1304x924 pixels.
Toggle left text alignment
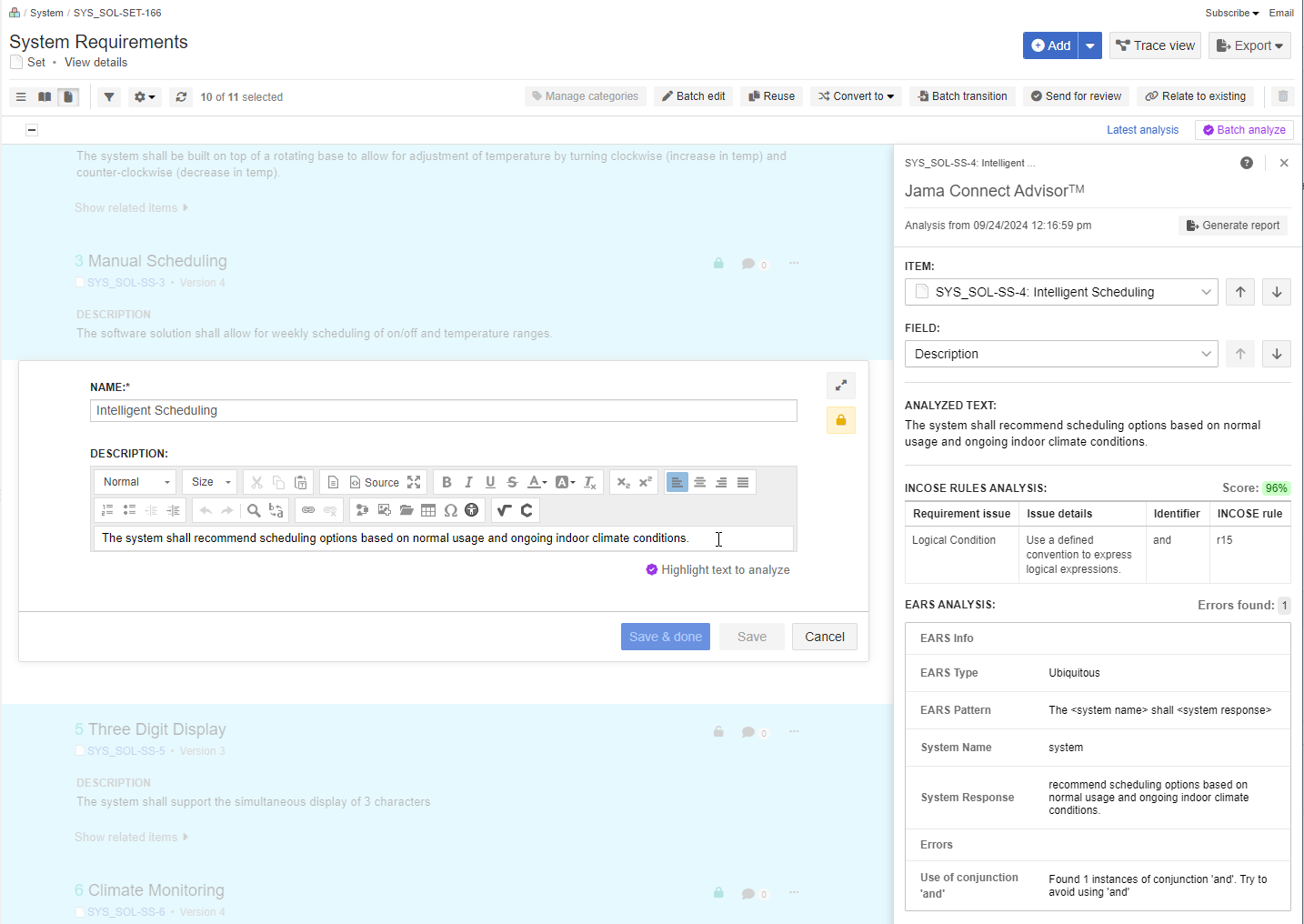[677, 482]
